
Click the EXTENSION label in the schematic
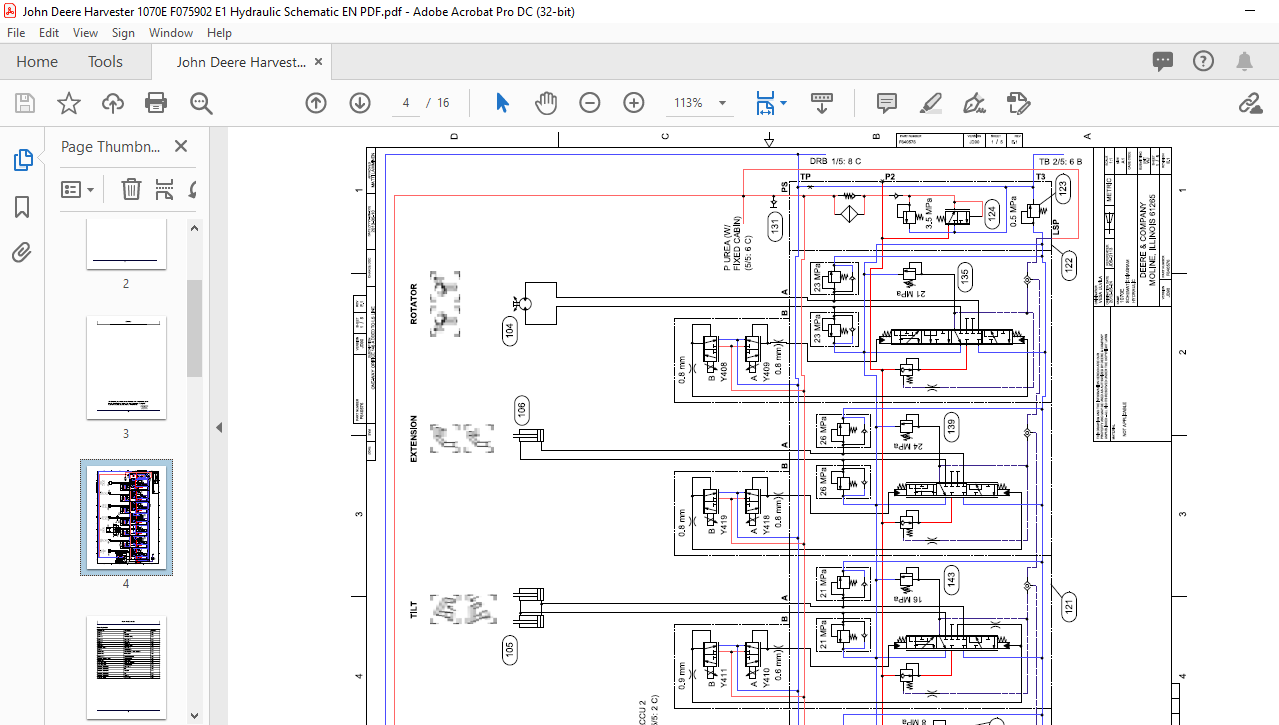coord(414,438)
